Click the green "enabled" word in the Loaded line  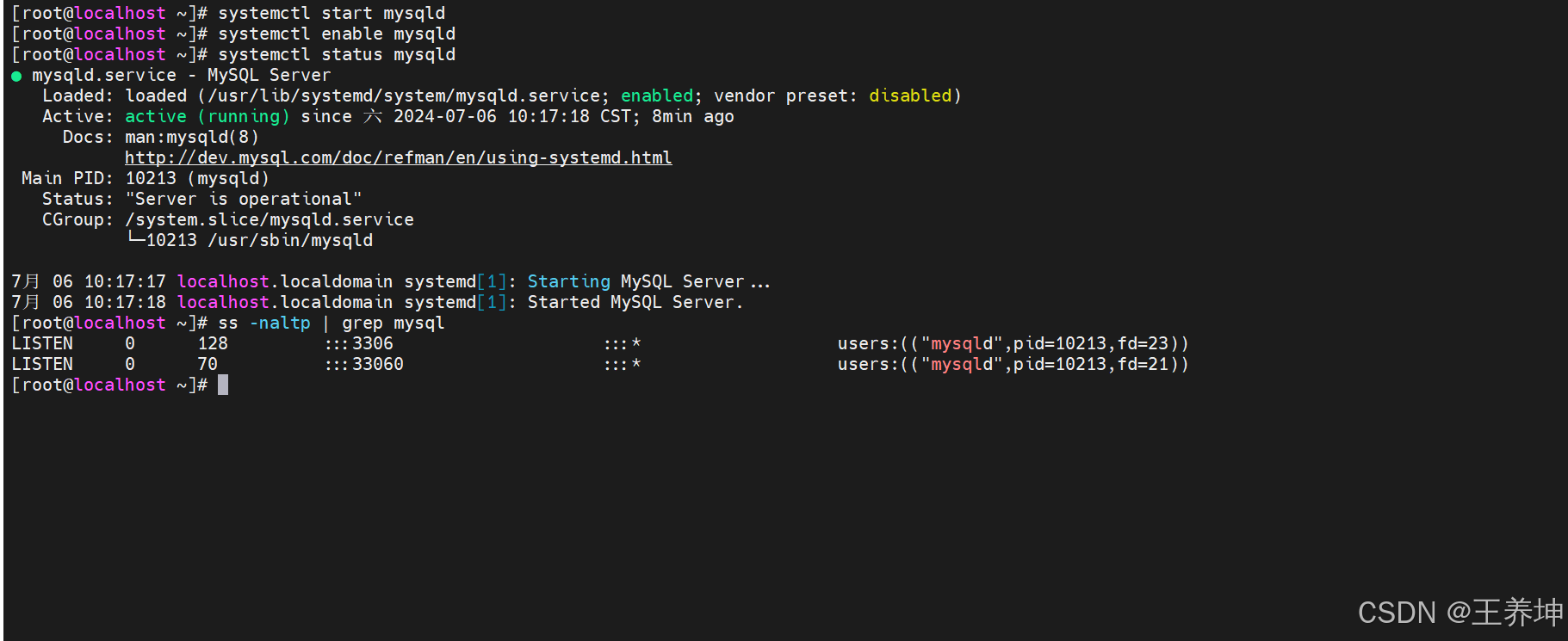click(657, 96)
